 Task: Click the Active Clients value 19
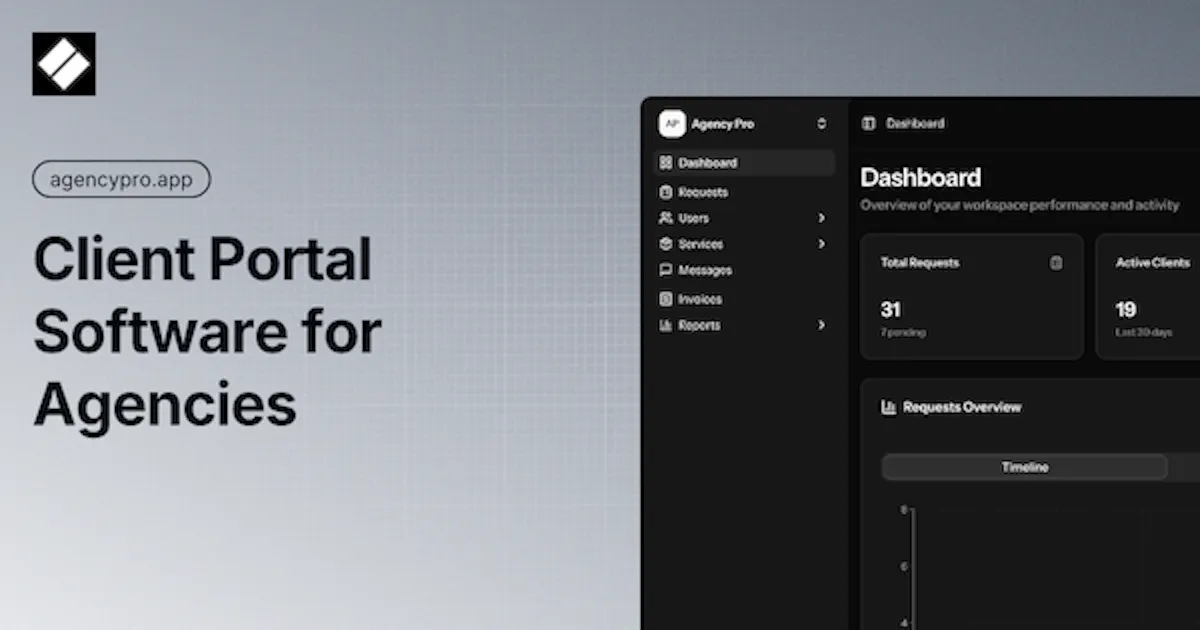(x=1126, y=309)
